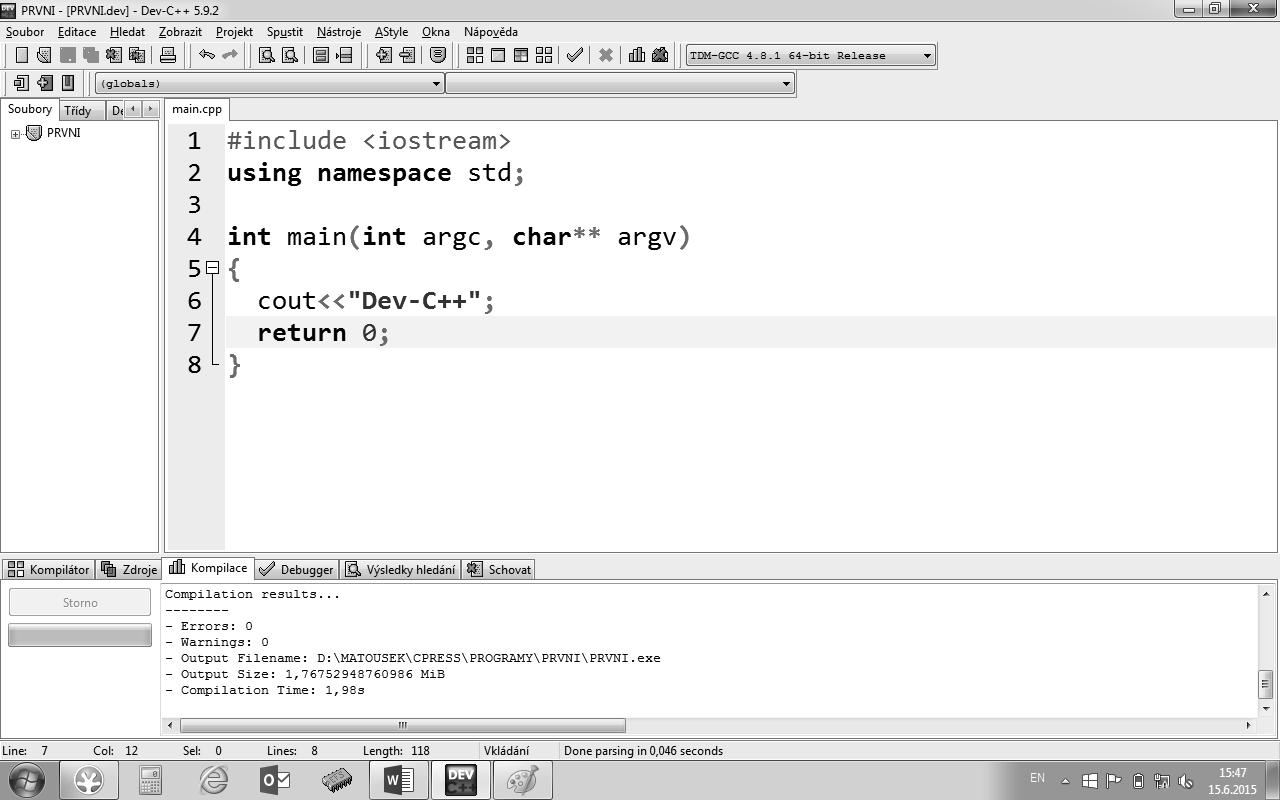The image size is (1280, 800).
Task: Click the Storno button
Action: coord(80,603)
